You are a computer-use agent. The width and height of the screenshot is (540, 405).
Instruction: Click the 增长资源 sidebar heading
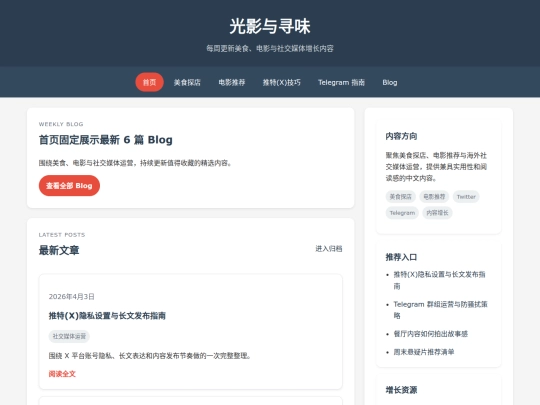coord(402,390)
